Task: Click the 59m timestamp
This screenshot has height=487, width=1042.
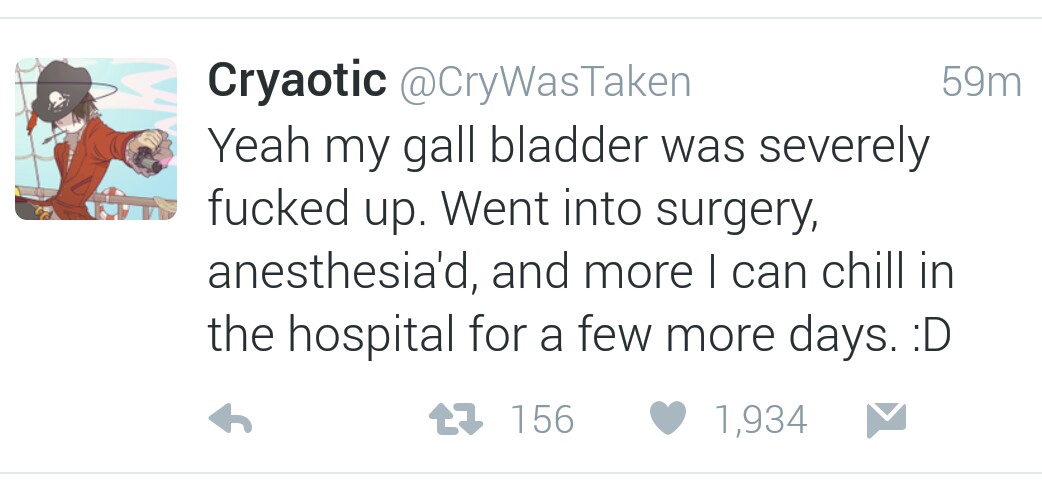Action: click(982, 82)
